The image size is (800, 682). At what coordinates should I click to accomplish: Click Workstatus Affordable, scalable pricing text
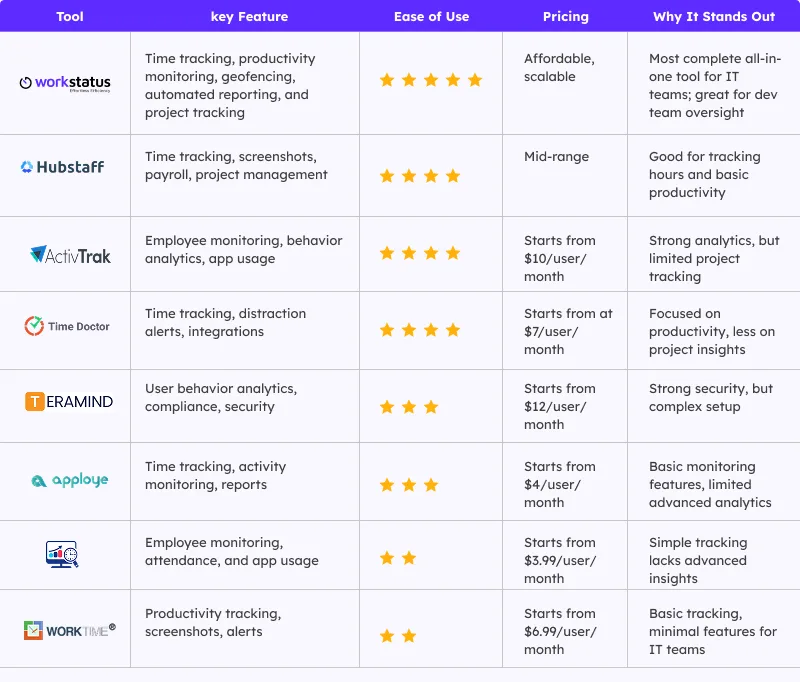click(x=558, y=68)
